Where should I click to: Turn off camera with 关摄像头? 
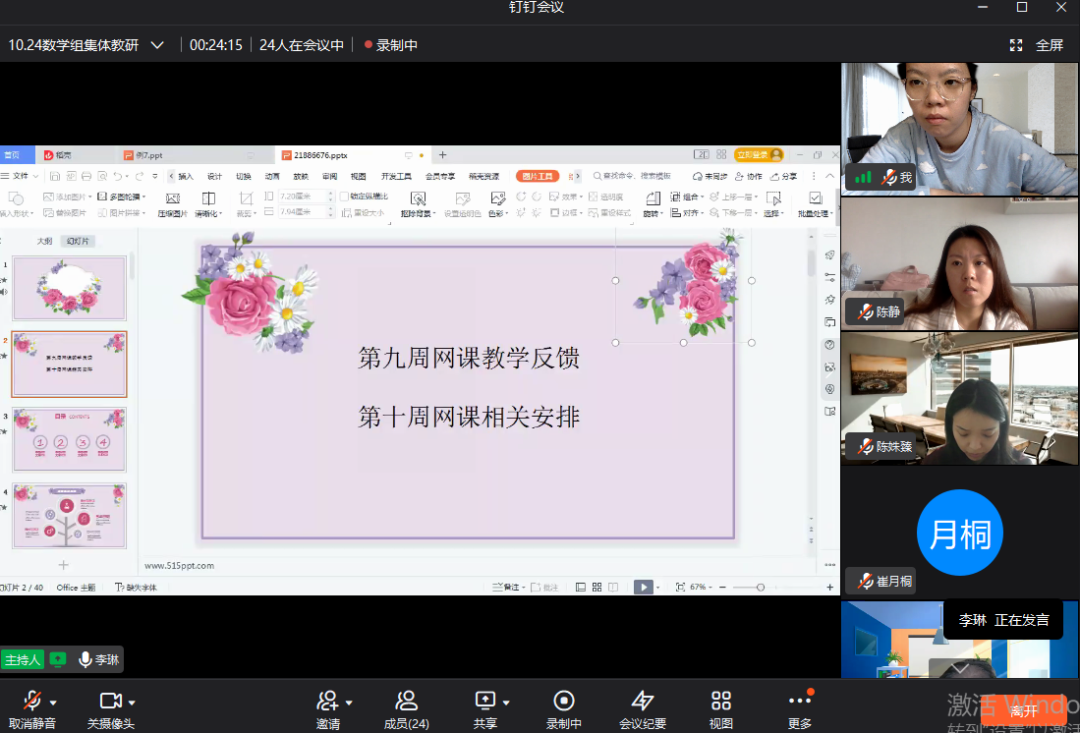pyautogui.click(x=110, y=702)
